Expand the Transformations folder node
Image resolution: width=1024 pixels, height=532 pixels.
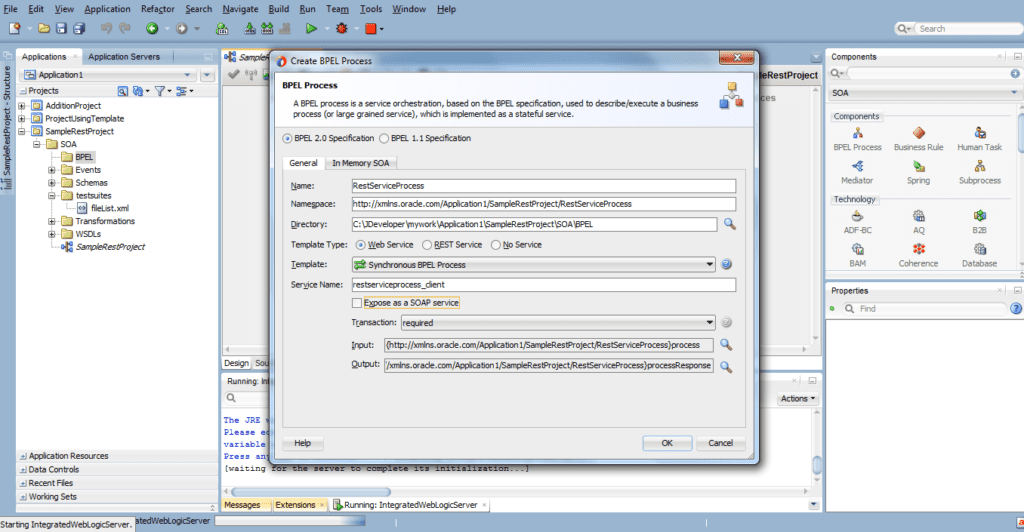tap(52, 221)
